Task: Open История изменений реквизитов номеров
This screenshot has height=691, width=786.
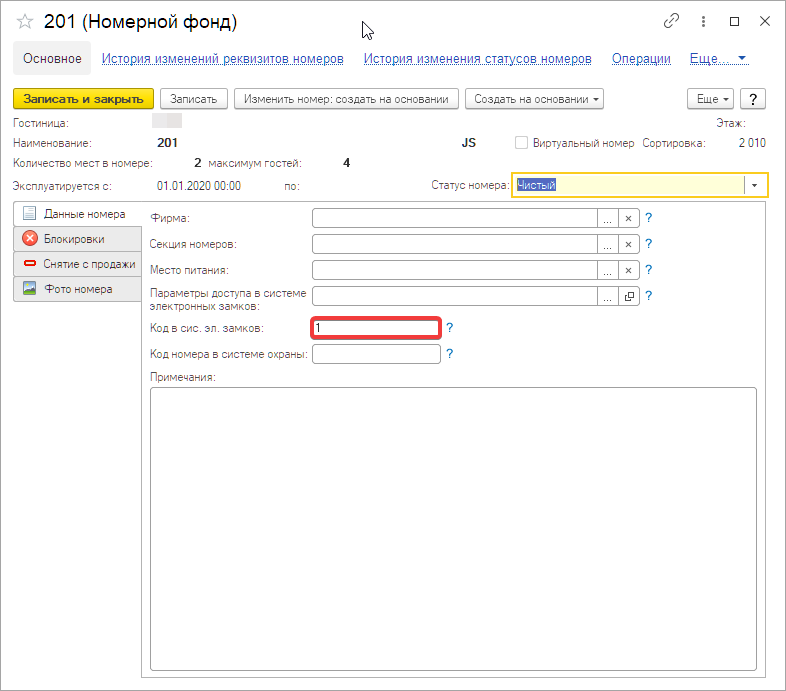Action: tap(223, 59)
